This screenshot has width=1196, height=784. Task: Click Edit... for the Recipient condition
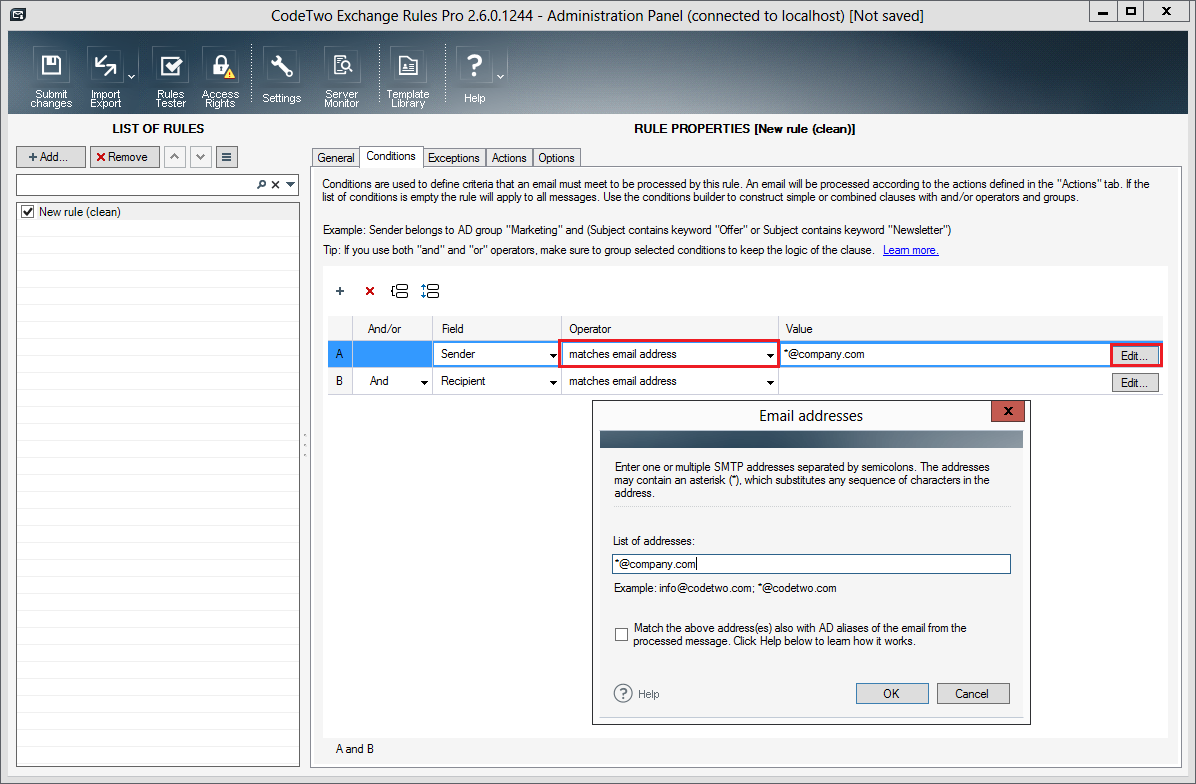1135,383
